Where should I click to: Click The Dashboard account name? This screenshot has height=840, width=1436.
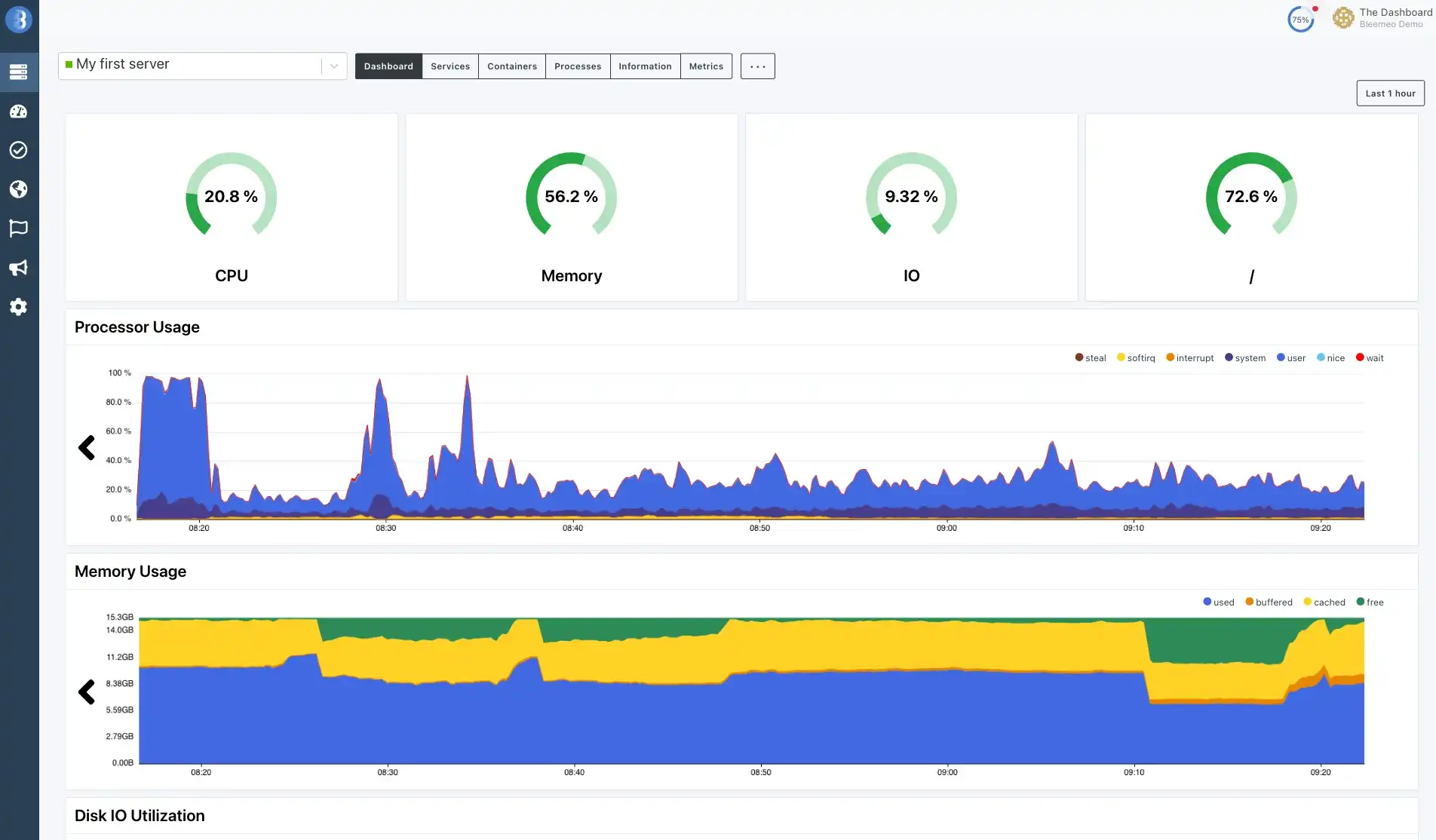point(1395,12)
